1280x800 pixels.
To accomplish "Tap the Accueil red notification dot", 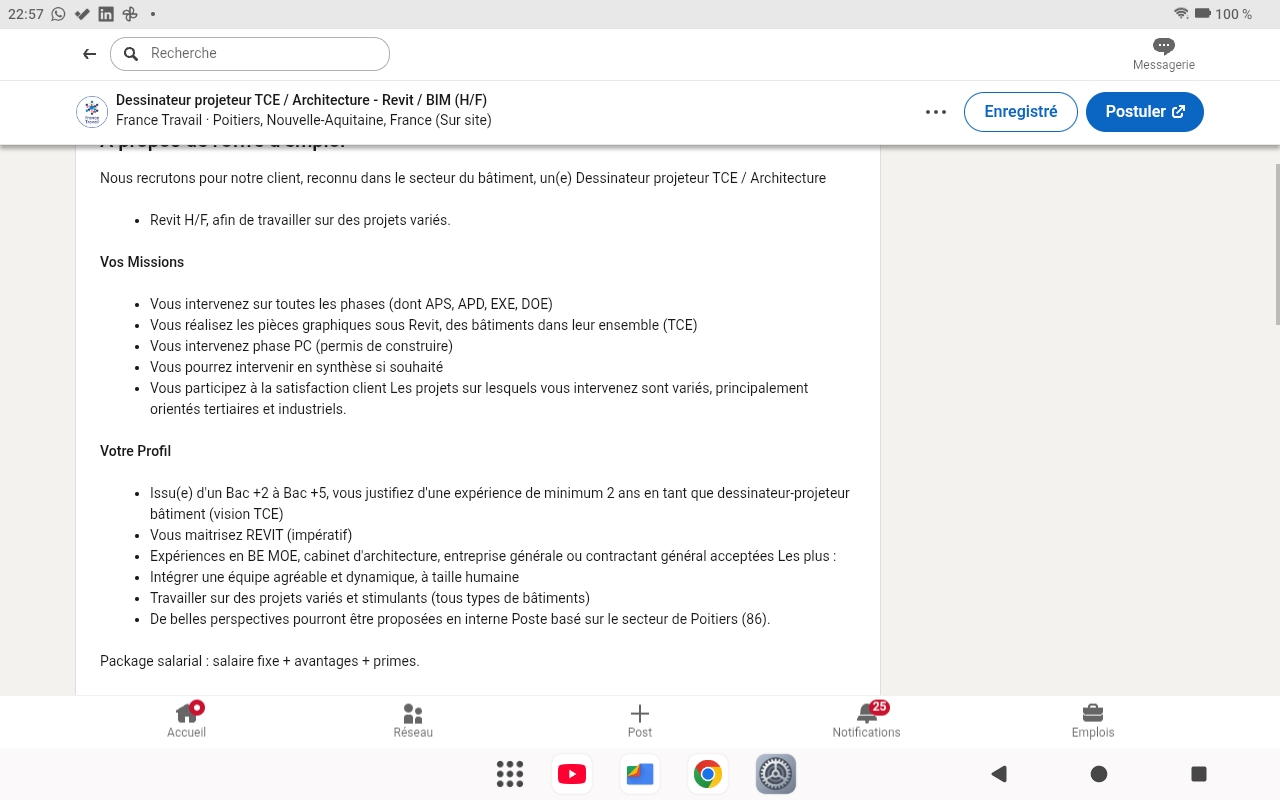I will tap(196, 705).
